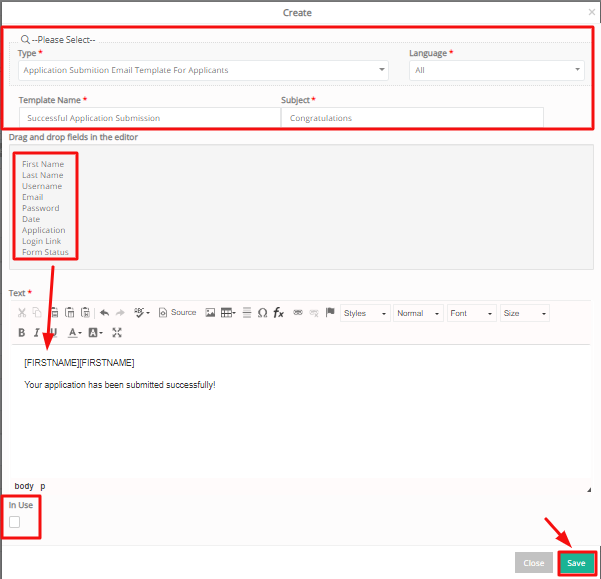Open the Styles dropdown
The width and height of the screenshot is (601, 579).
point(365,313)
